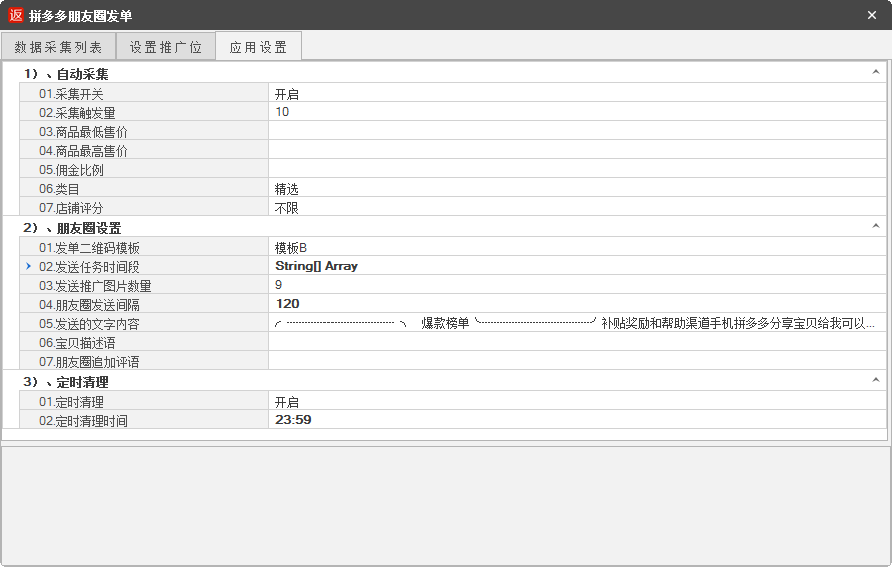Select the 04.朋友圈发送间隔 property label
The height and width of the screenshot is (567, 892).
pyautogui.click(x=89, y=305)
